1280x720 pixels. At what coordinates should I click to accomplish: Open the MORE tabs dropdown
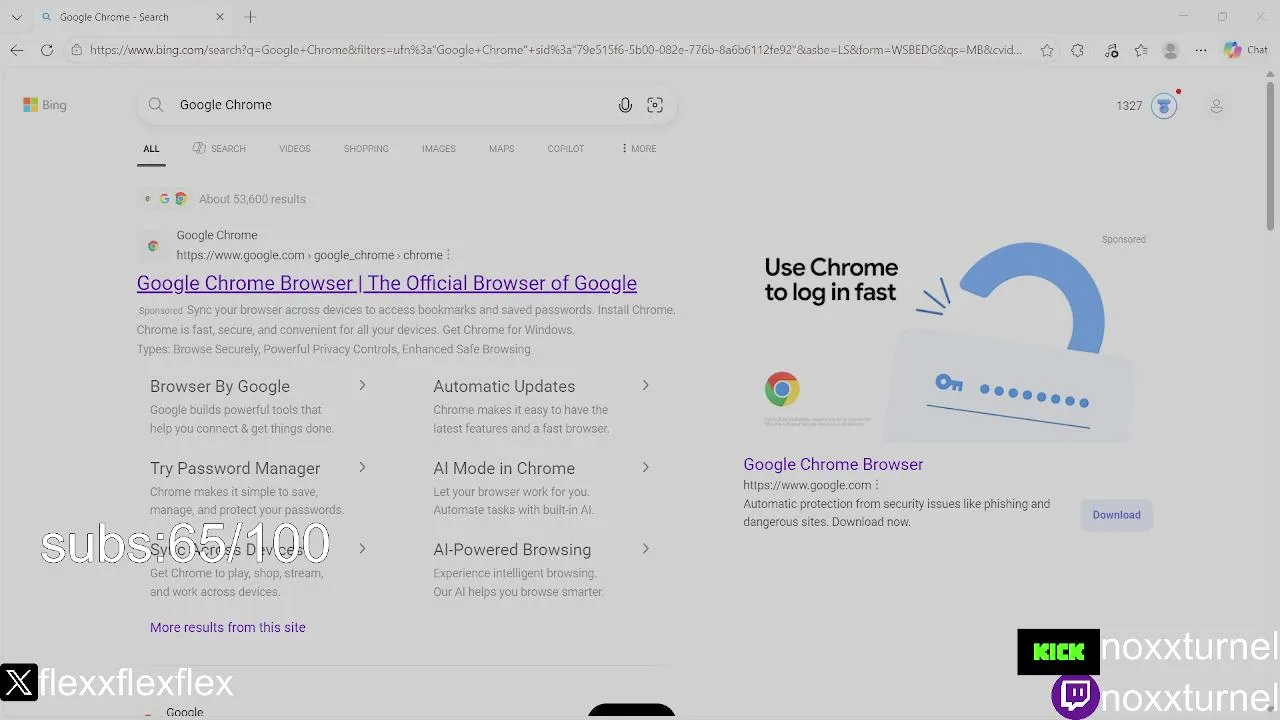(x=639, y=149)
